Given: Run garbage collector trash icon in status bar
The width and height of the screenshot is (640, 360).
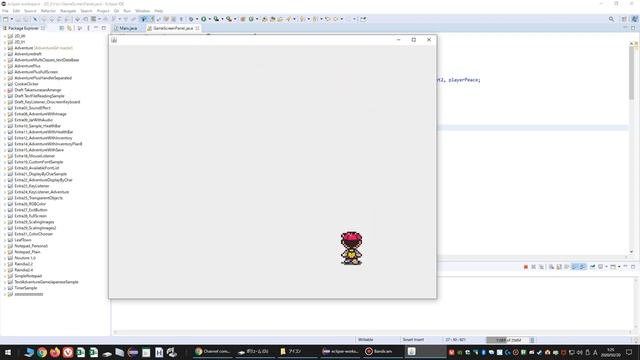Looking at the screenshot, I should [x=532, y=340].
